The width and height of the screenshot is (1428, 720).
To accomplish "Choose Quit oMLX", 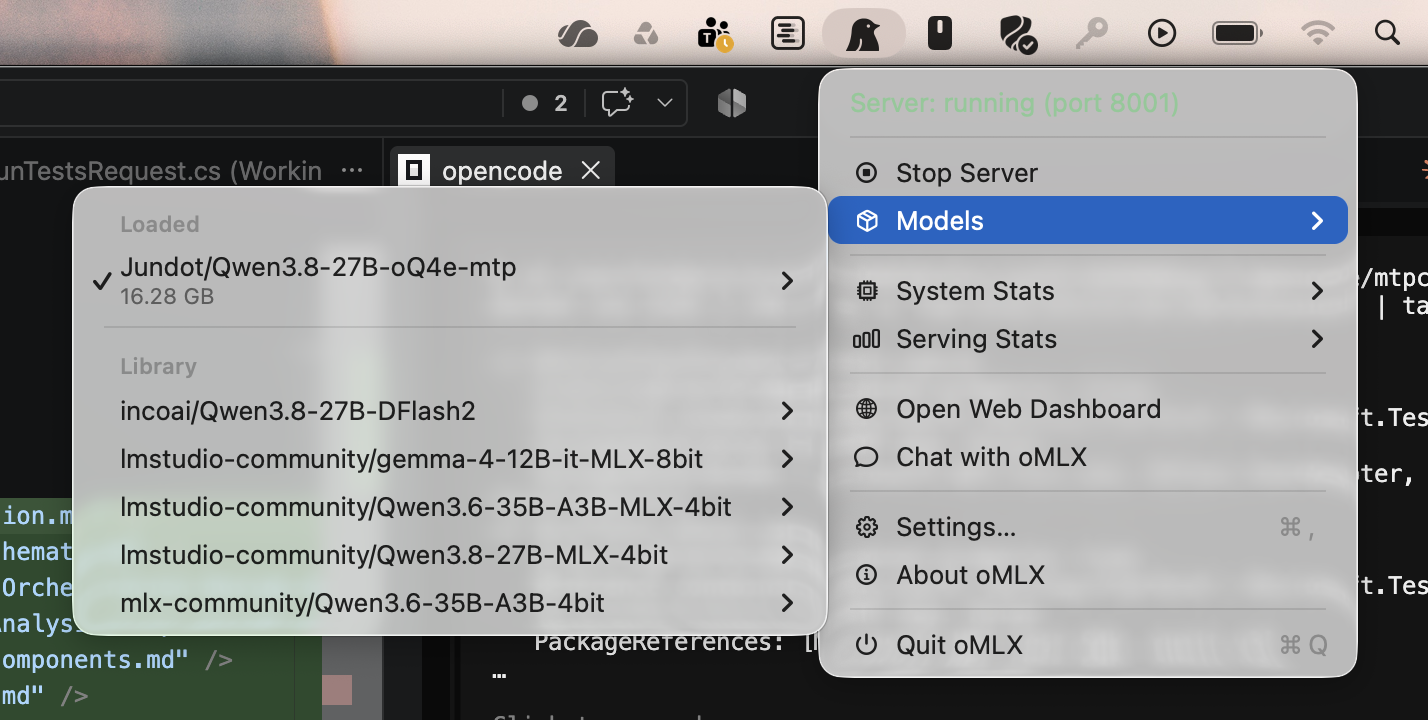I will [x=1088, y=645].
